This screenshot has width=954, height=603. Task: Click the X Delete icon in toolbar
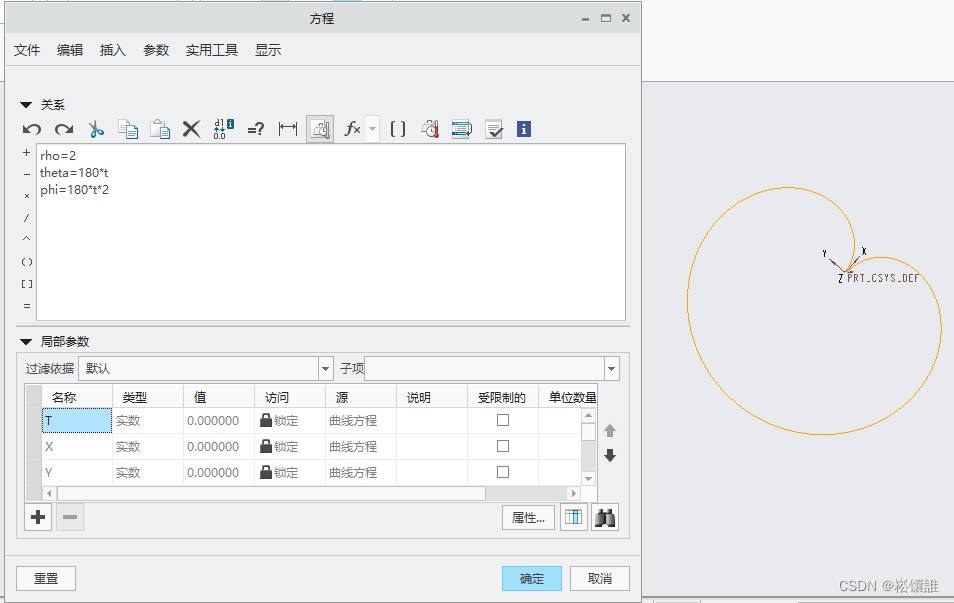191,129
